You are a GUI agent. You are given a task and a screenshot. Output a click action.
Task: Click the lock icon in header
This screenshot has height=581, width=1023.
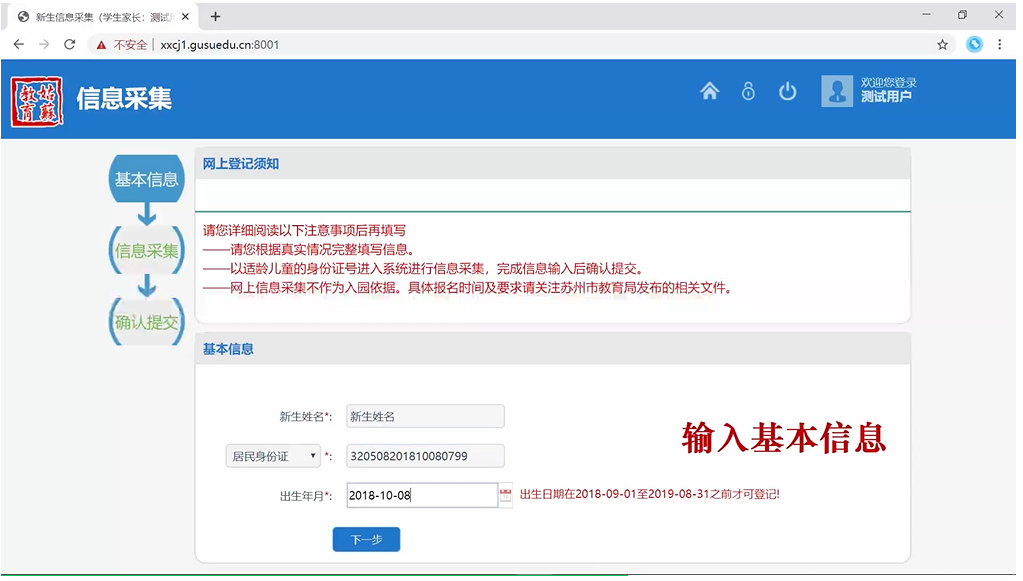pyautogui.click(x=748, y=91)
